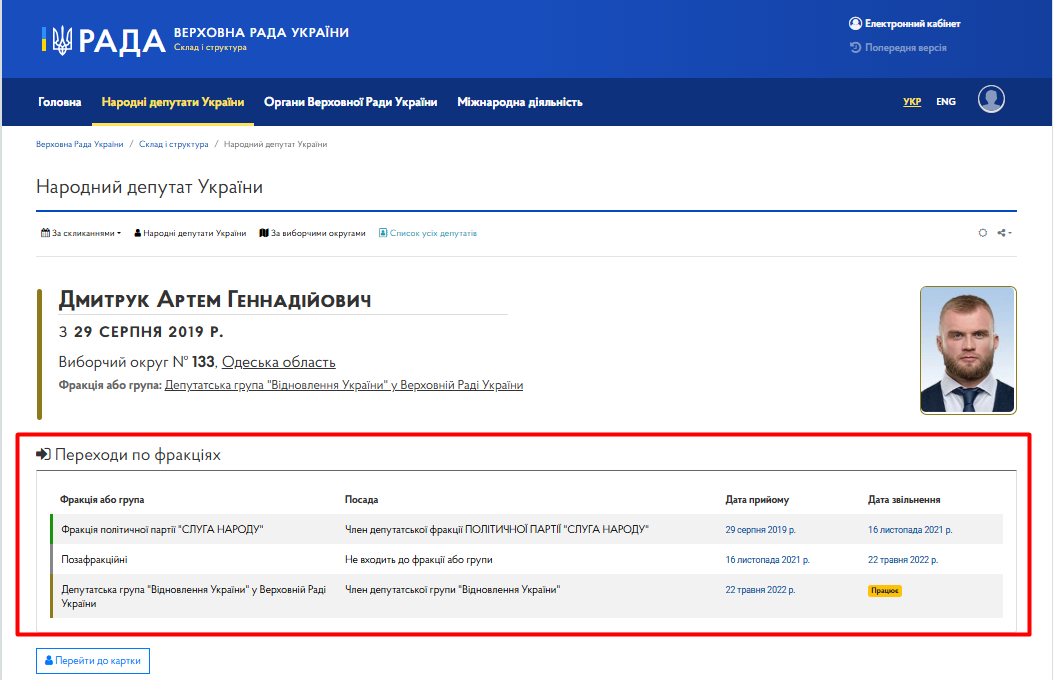Select Депутатська група "Відновлення України" table cell
The height and width of the screenshot is (680, 1053).
[x=193, y=596]
